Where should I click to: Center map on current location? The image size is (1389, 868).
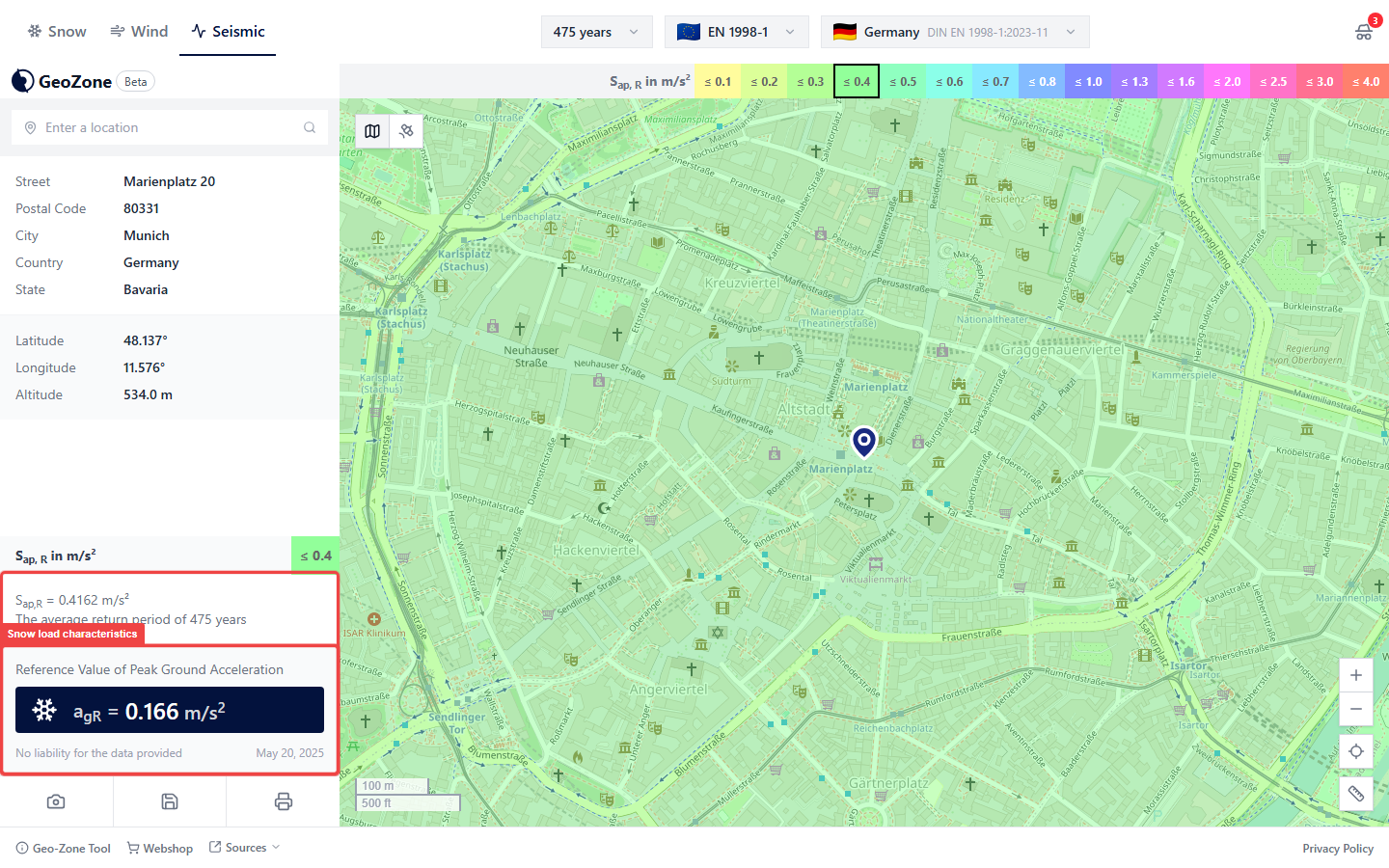(x=1355, y=751)
